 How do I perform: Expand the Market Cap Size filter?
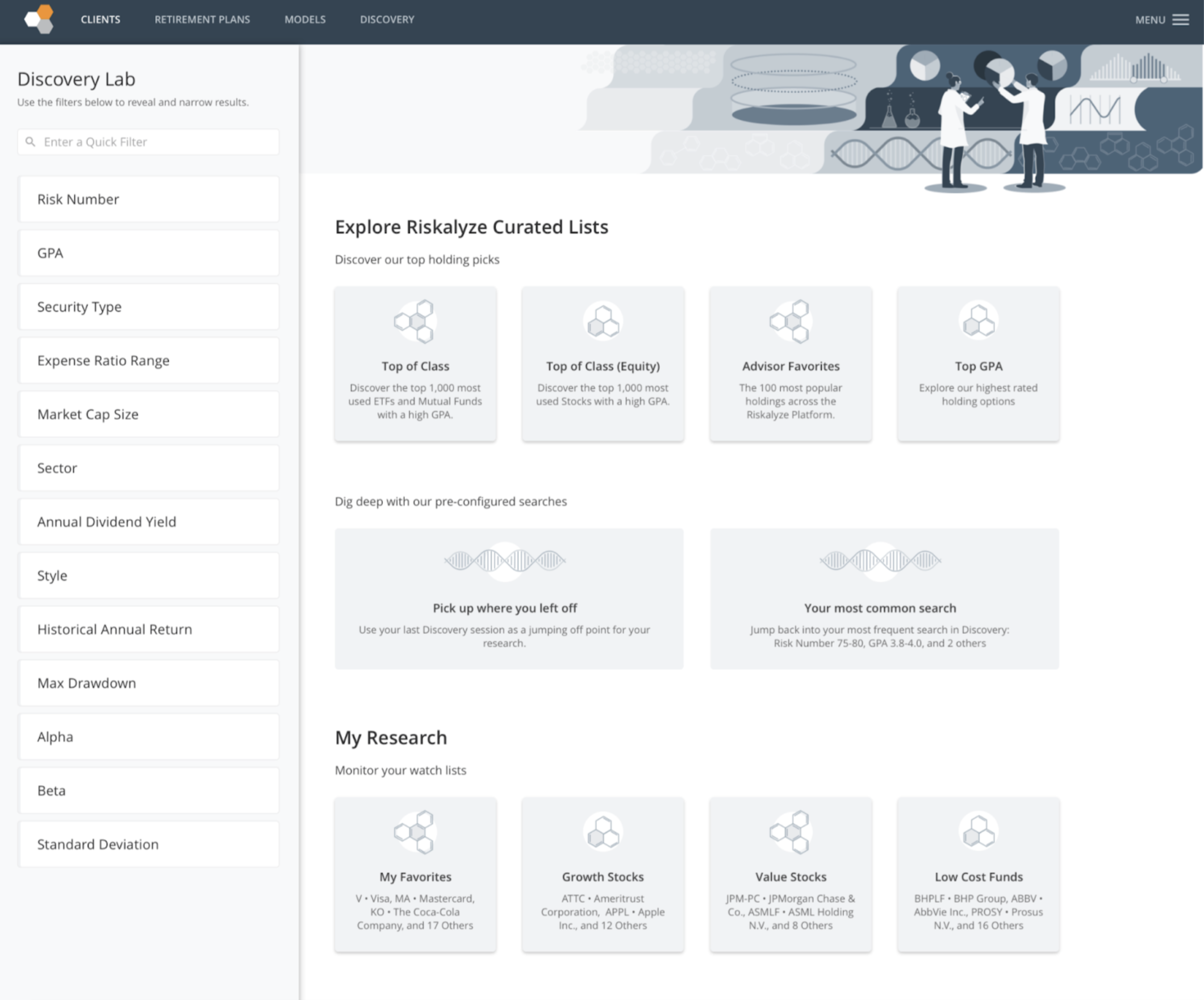pyautogui.click(x=148, y=414)
